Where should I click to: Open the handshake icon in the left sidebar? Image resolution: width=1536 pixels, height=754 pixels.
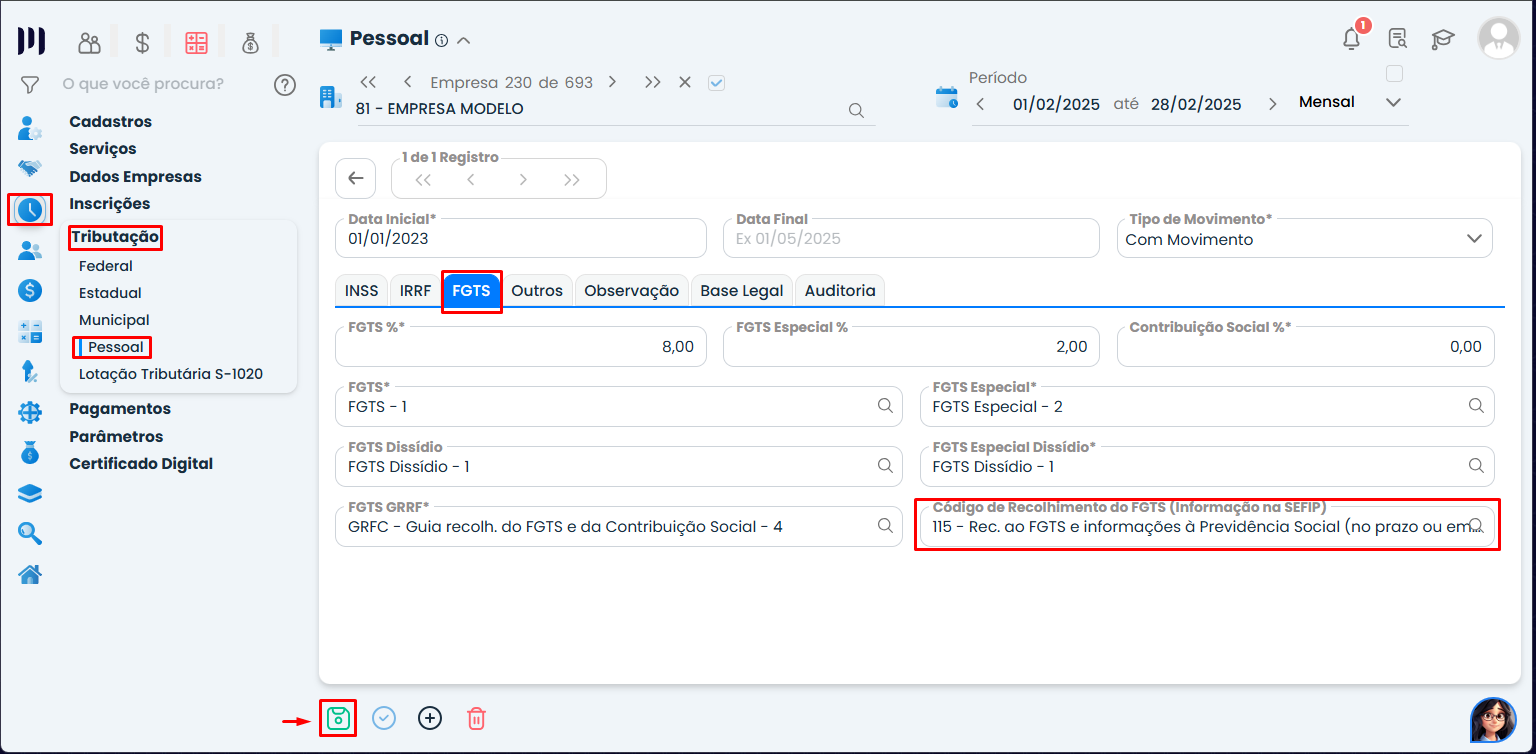coord(30,168)
